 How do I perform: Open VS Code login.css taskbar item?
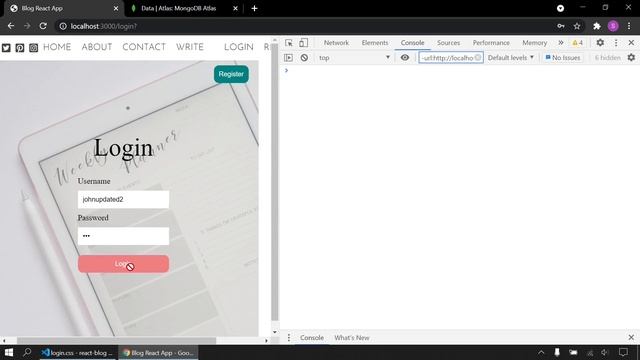[x=78, y=352]
